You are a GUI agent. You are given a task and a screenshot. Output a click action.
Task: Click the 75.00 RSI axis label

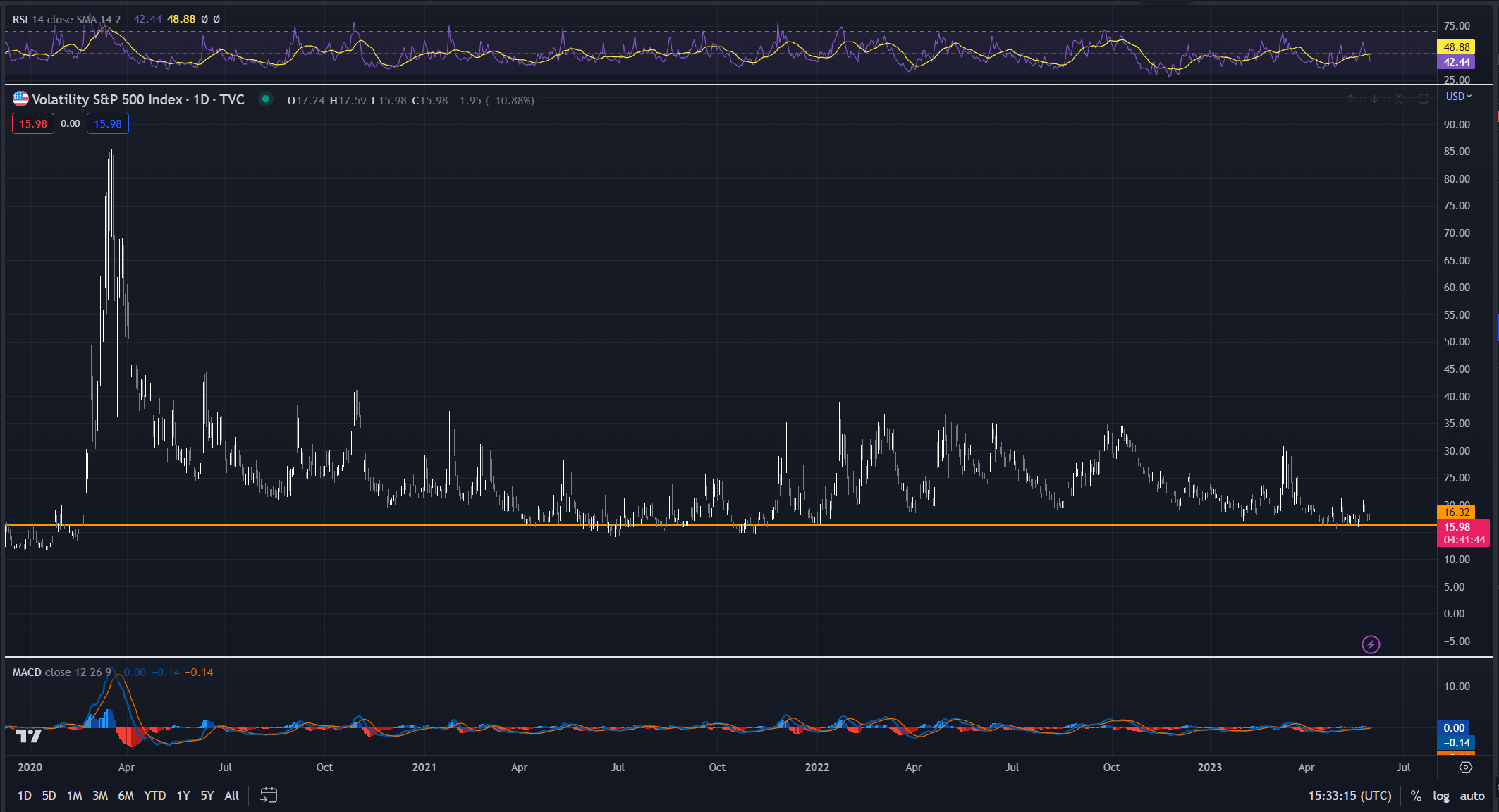click(x=1457, y=26)
